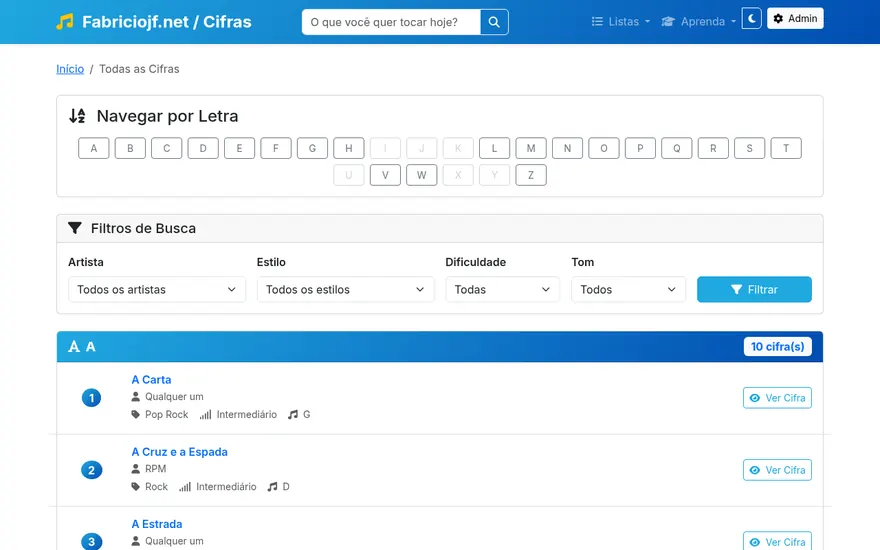The image size is (880, 550).
Task: Jump to letter O songs
Action: coord(604,148)
